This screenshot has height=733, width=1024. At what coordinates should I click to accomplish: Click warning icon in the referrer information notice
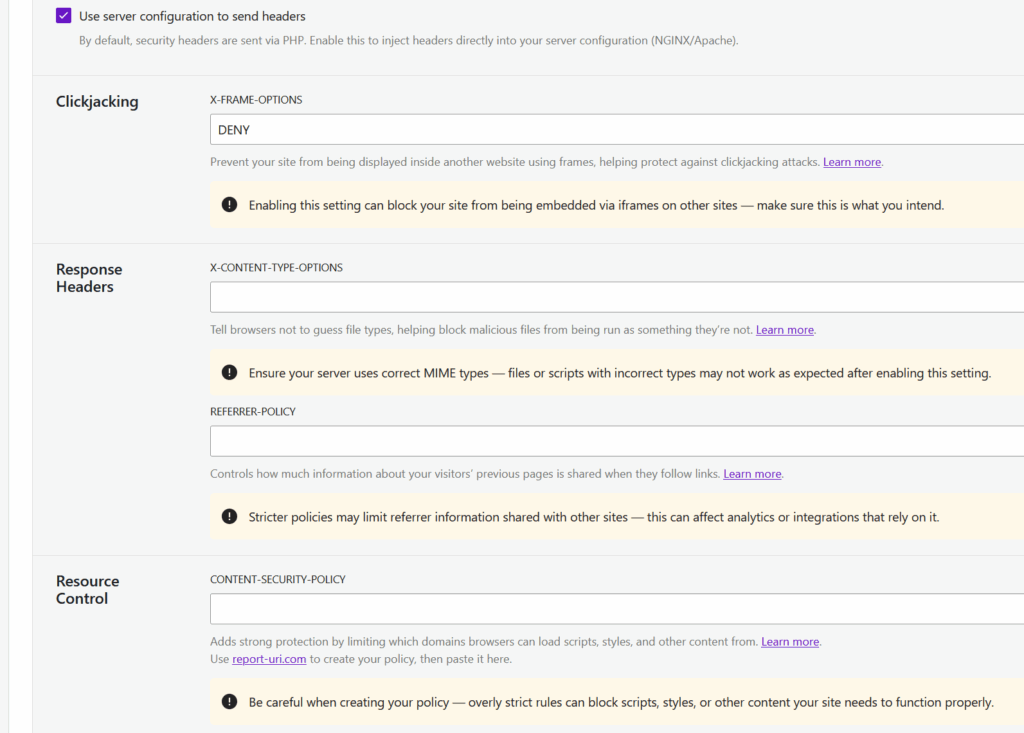pos(230,517)
